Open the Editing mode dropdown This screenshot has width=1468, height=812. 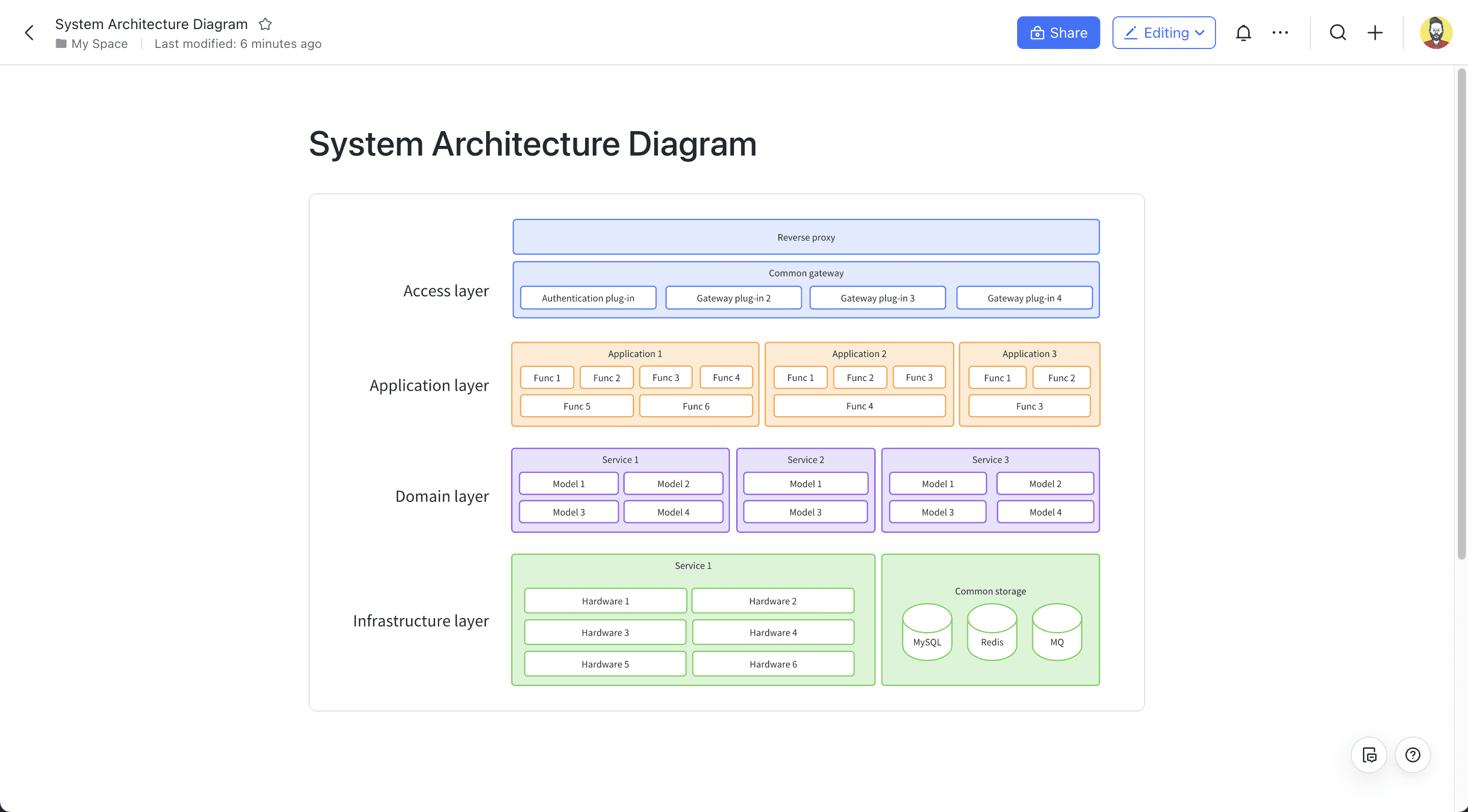click(1163, 33)
